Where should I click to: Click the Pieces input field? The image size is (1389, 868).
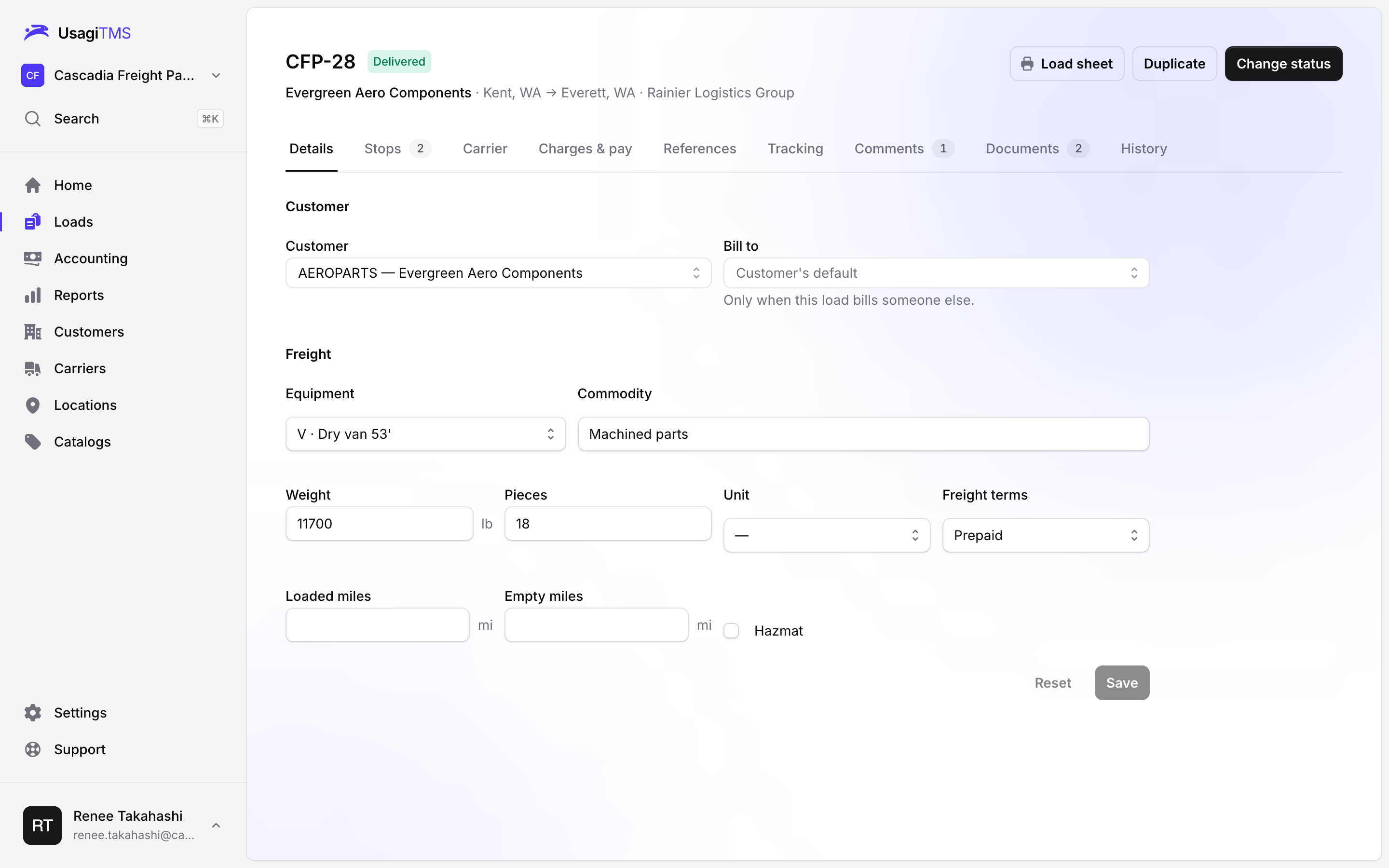(x=608, y=524)
